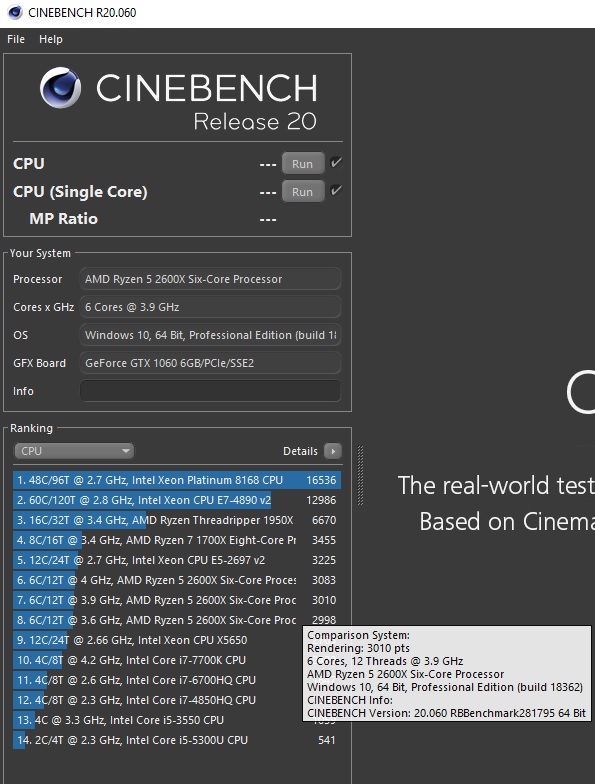This screenshot has width=595, height=784.
Task: Click the Cinebench logo sphere icon
Action: click(60, 88)
